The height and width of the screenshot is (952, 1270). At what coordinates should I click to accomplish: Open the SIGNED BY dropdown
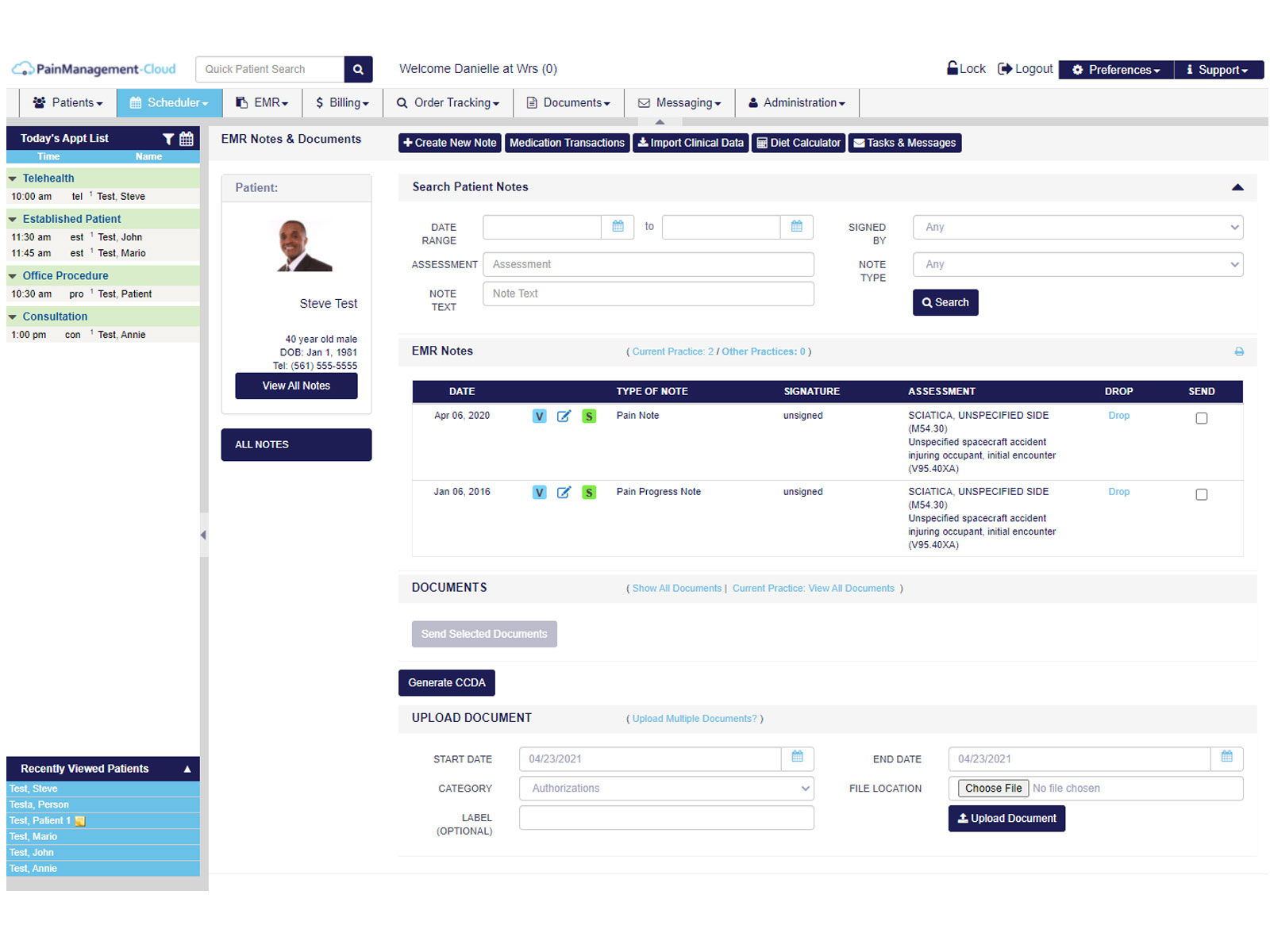[x=1078, y=227]
